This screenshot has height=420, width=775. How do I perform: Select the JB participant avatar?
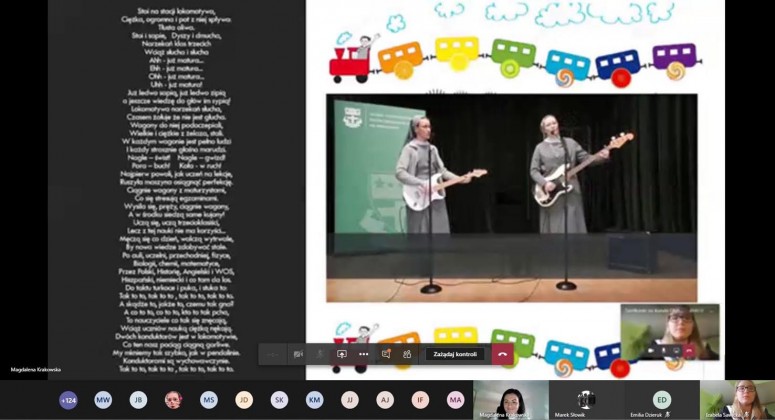pyautogui.click(x=138, y=400)
